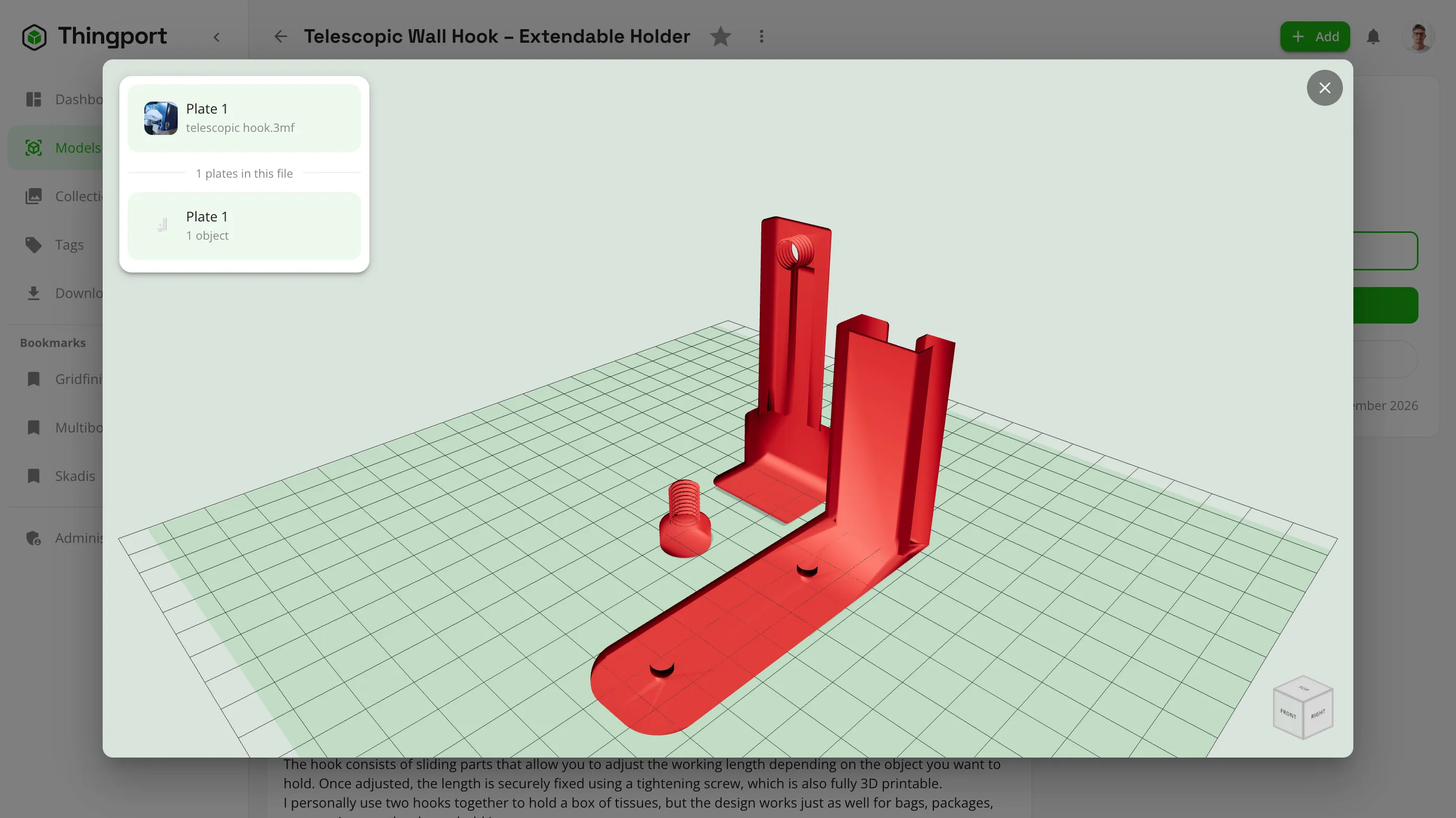Open Tags in the sidebar

[55, 244]
